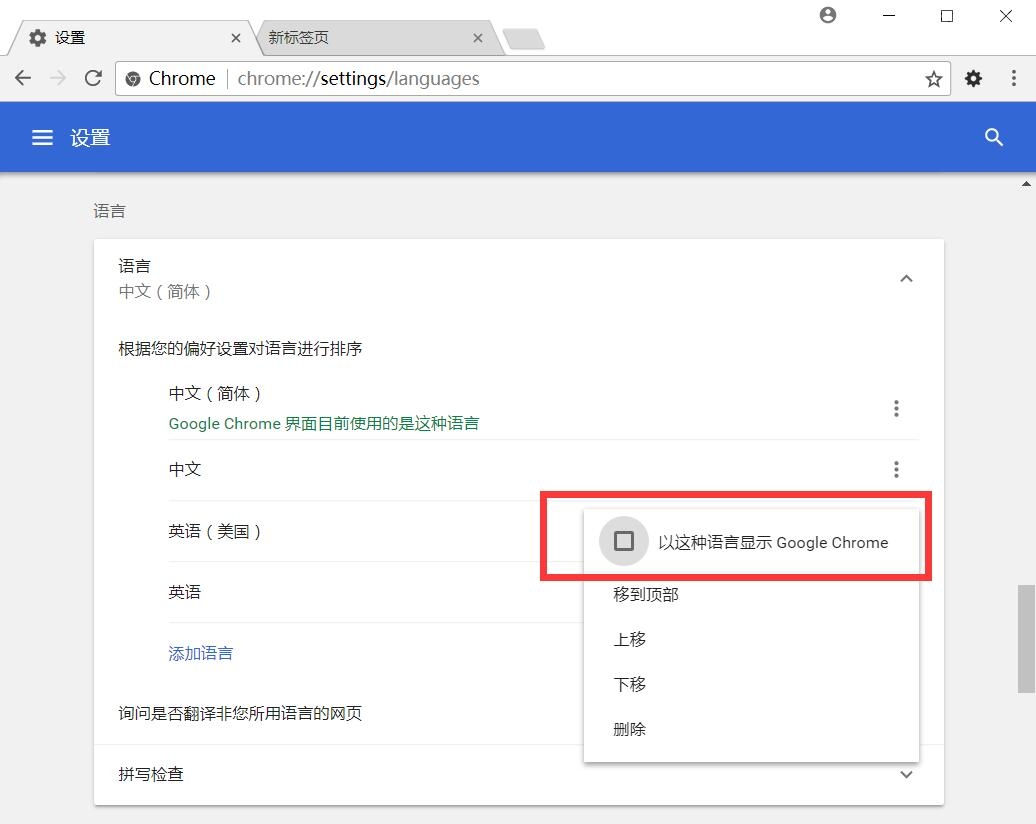Click the 添加语言 link
This screenshot has width=1036, height=824.
tap(201, 653)
